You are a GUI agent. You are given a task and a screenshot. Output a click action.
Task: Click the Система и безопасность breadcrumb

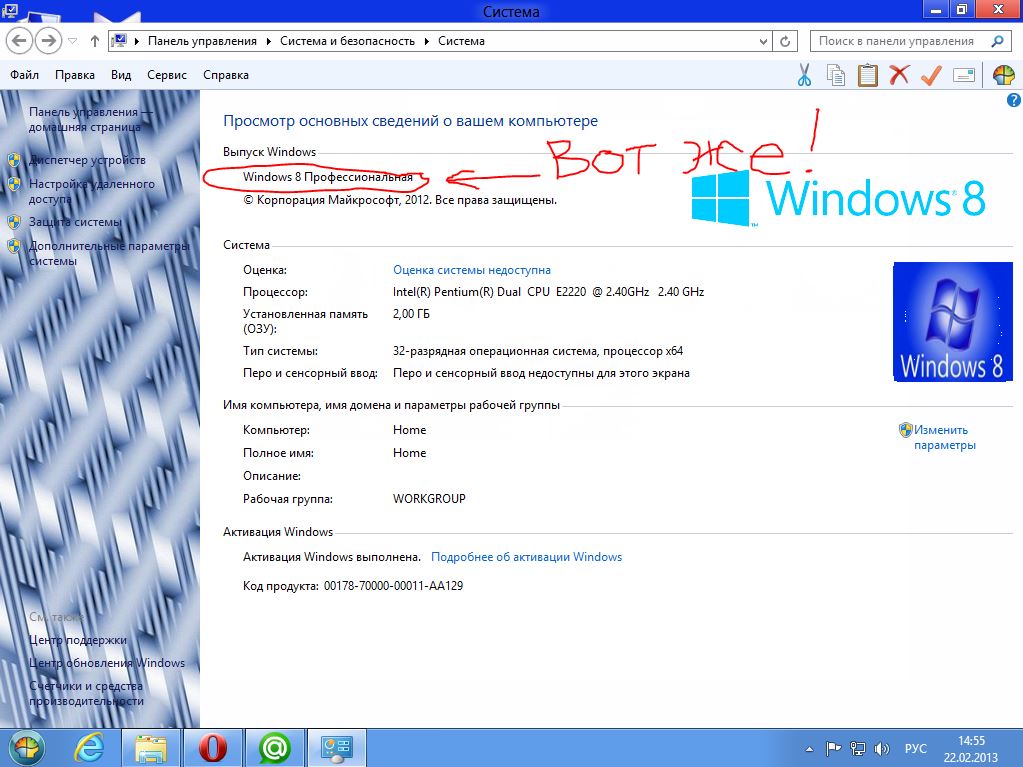[347, 41]
